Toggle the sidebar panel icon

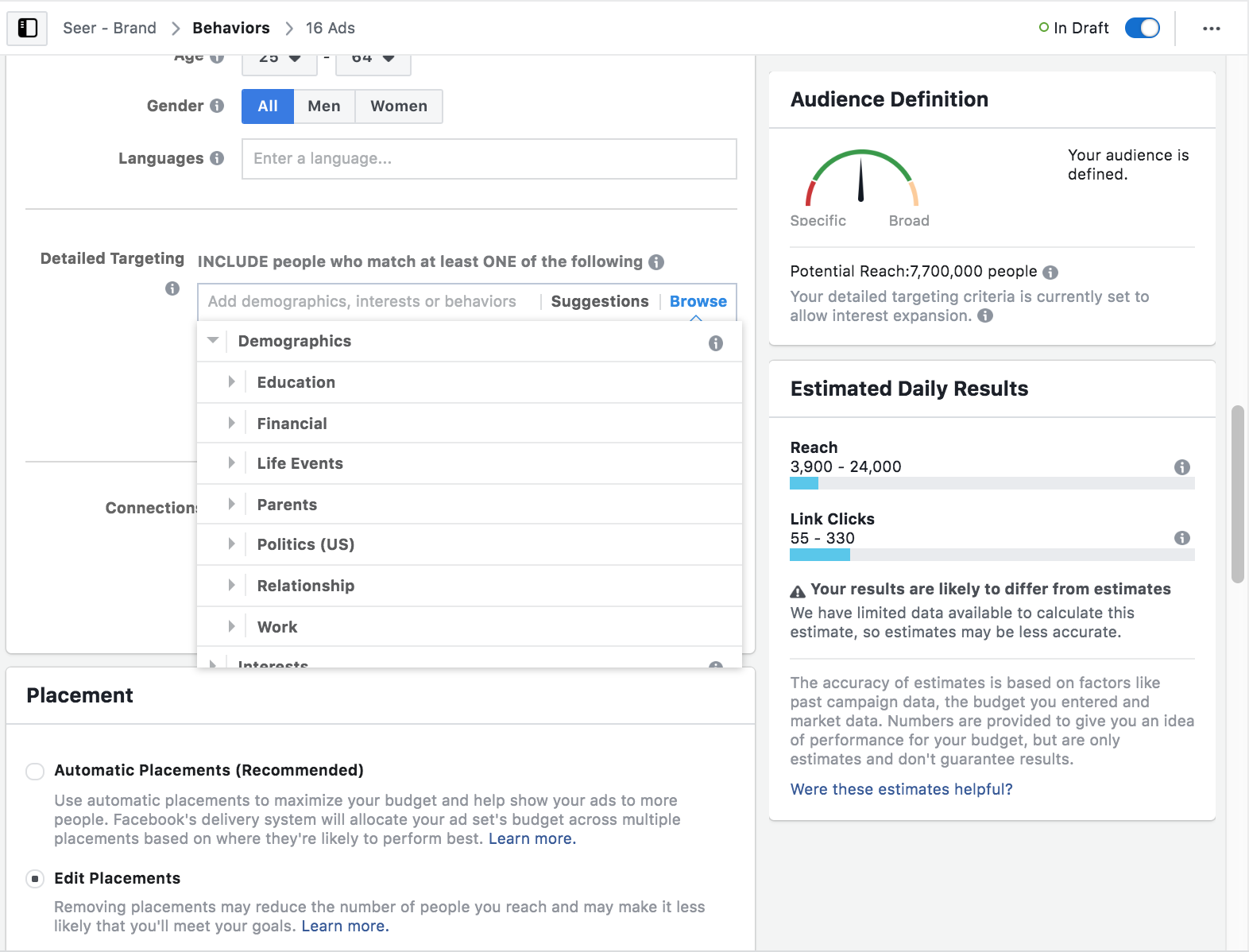[x=28, y=28]
